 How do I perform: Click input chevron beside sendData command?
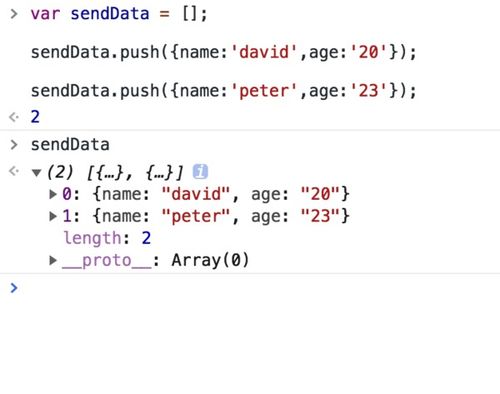(x=14, y=145)
